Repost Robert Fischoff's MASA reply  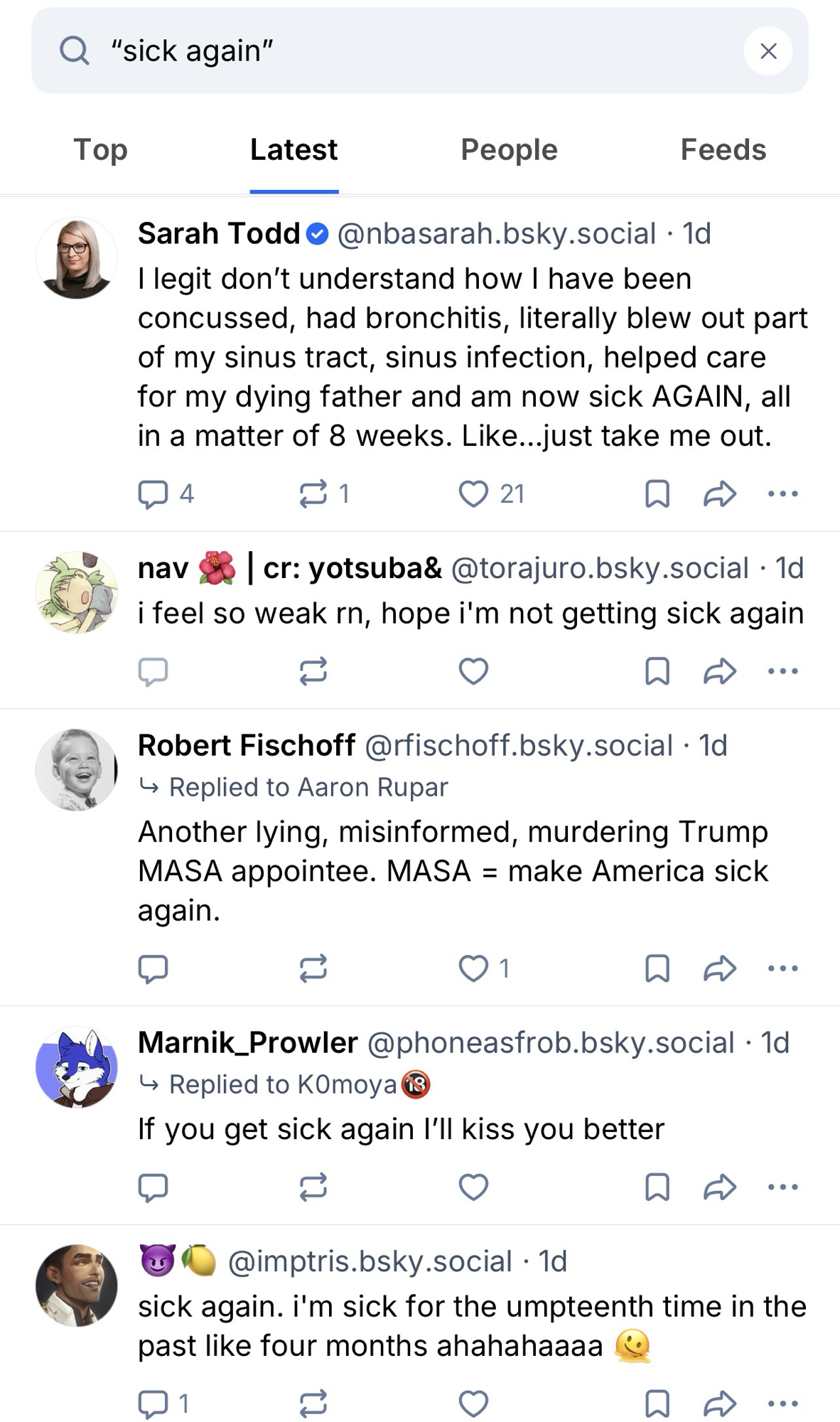[313, 968]
